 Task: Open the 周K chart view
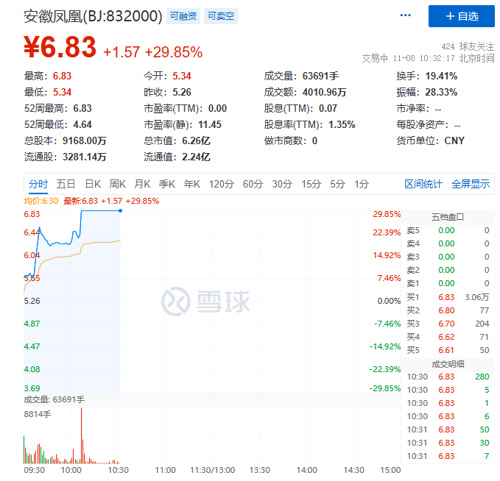pyautogui.click(x=117, y=184)
